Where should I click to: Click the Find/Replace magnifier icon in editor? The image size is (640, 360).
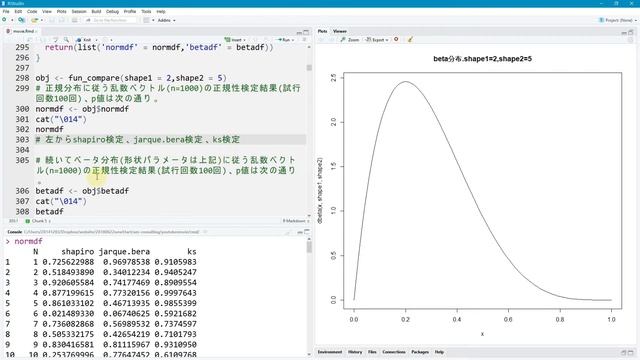pos(66,40)
